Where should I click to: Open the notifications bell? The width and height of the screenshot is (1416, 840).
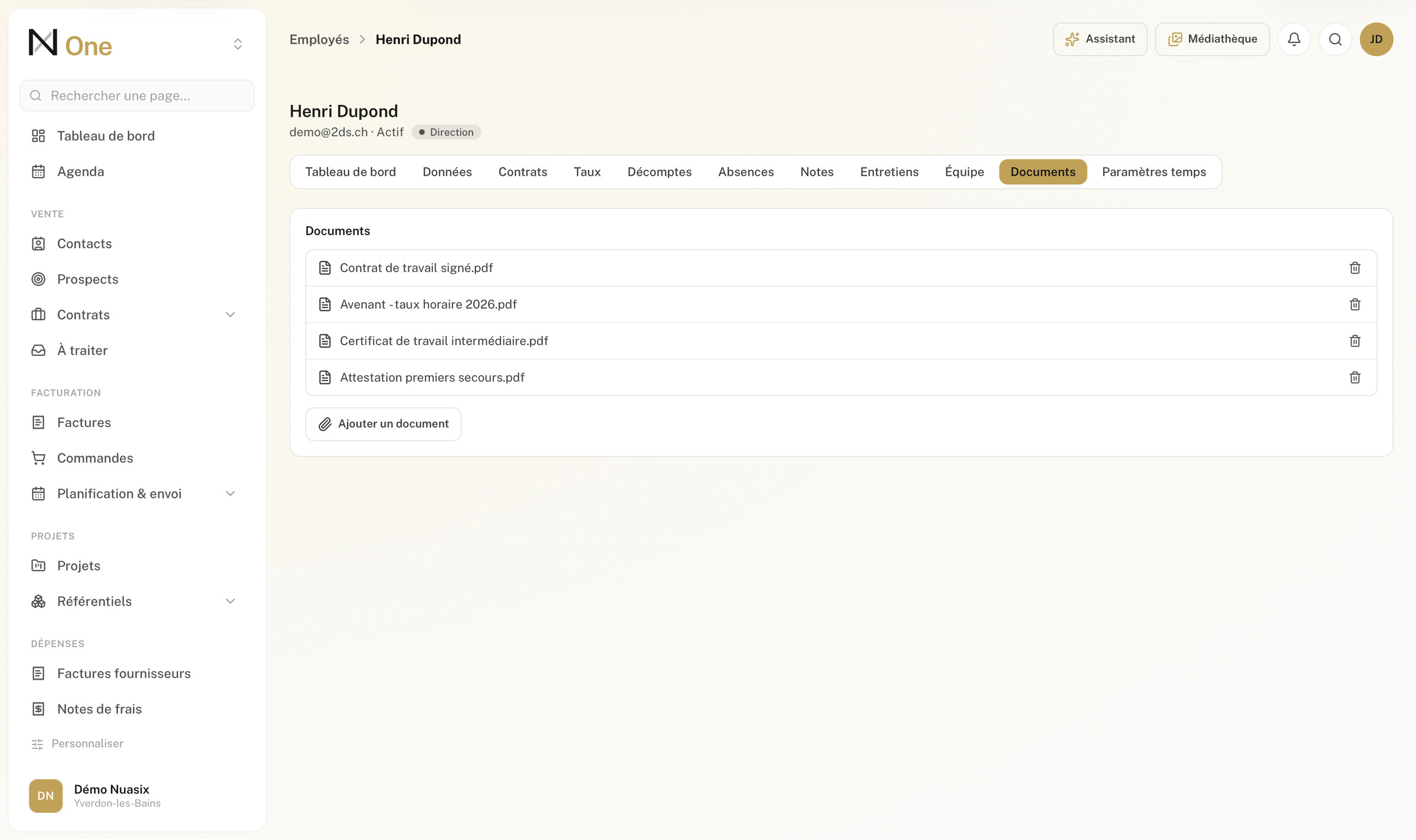(1294, 39)
